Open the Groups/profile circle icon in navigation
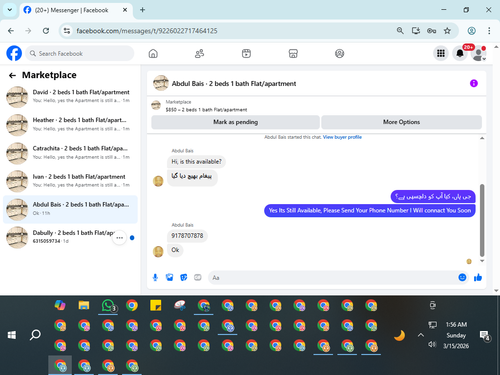 [x=339, y=53]
